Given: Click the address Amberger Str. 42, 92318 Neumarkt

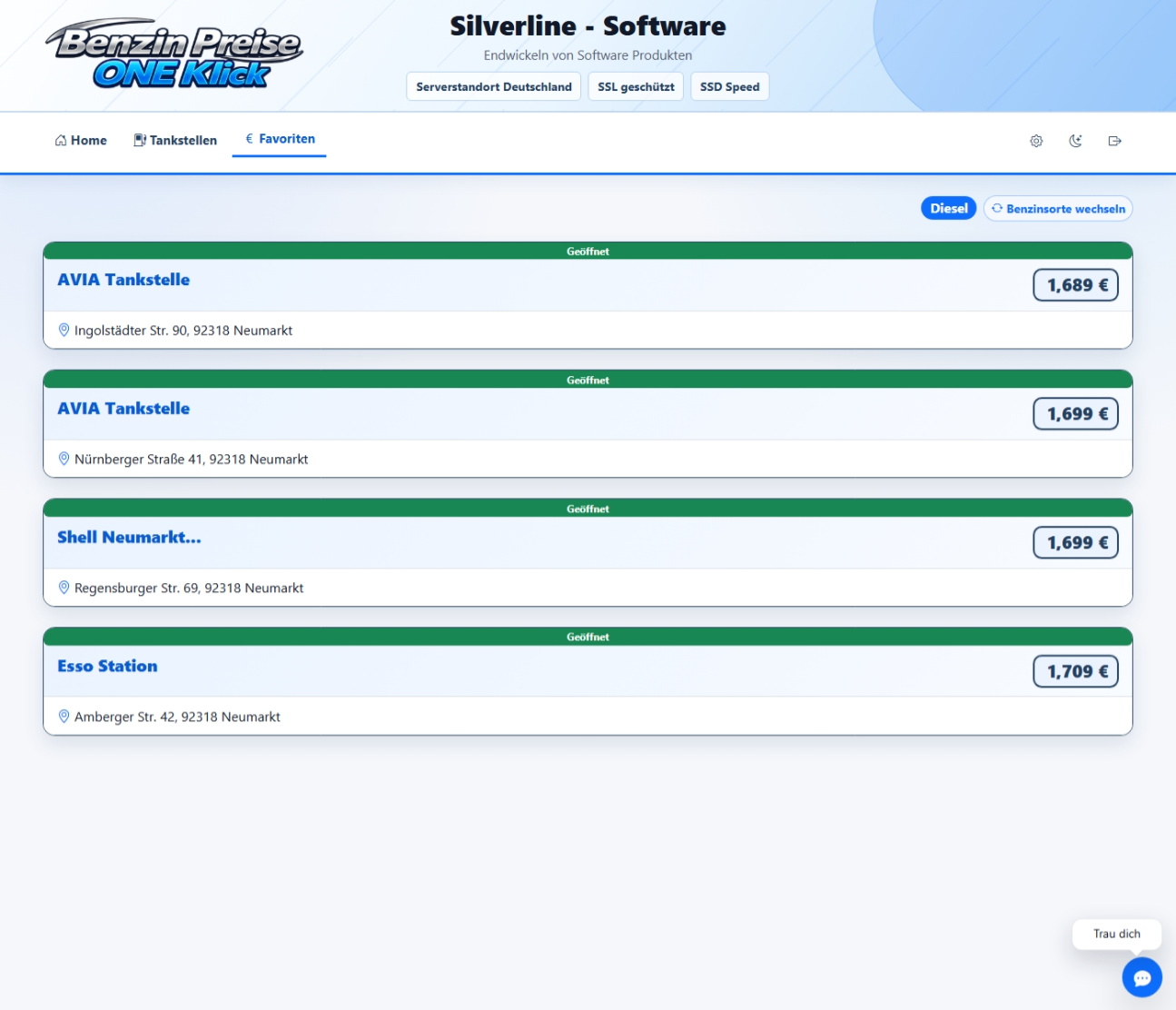Looking at the screenshot, I should tap(177, 718).
